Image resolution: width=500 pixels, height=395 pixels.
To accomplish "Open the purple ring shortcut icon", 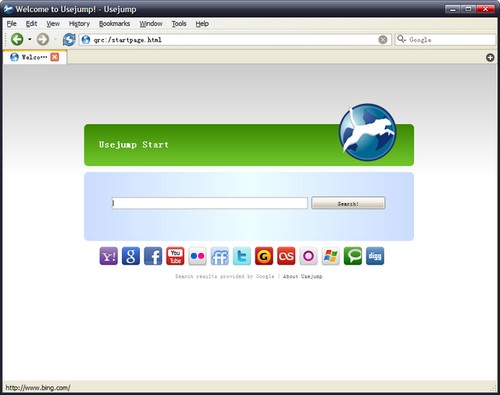I will tap(308, 256).
